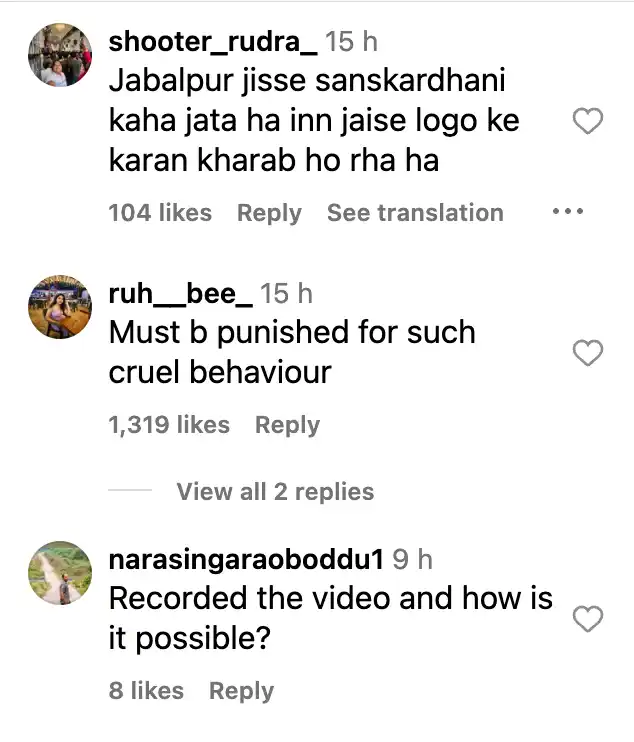Viewport: 634px width, 742px height.
Task: Open shooter_rudra_'s profile picture
Action: pyautogui.click(x=60, y=55)
